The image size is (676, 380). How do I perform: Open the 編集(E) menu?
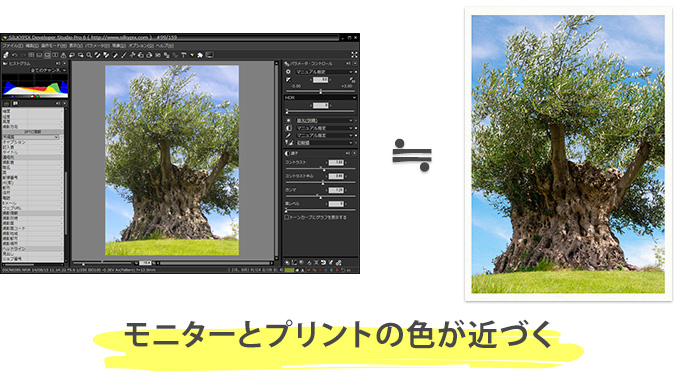[32, 46]
